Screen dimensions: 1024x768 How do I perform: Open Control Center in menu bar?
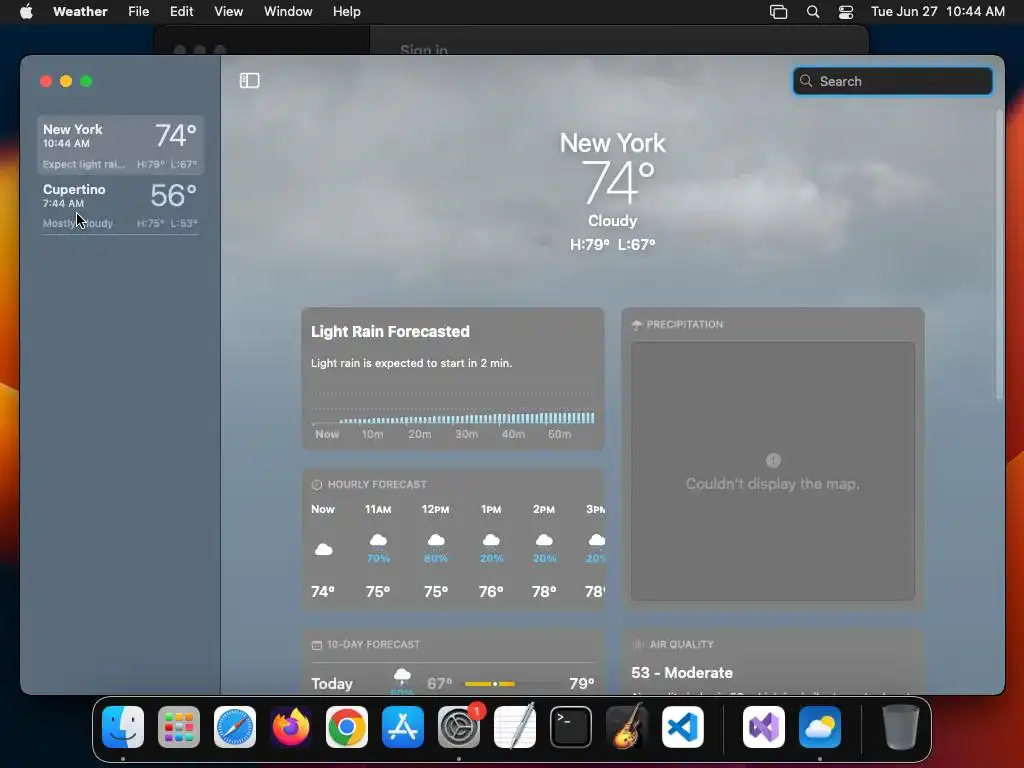[x=846, y=11]
